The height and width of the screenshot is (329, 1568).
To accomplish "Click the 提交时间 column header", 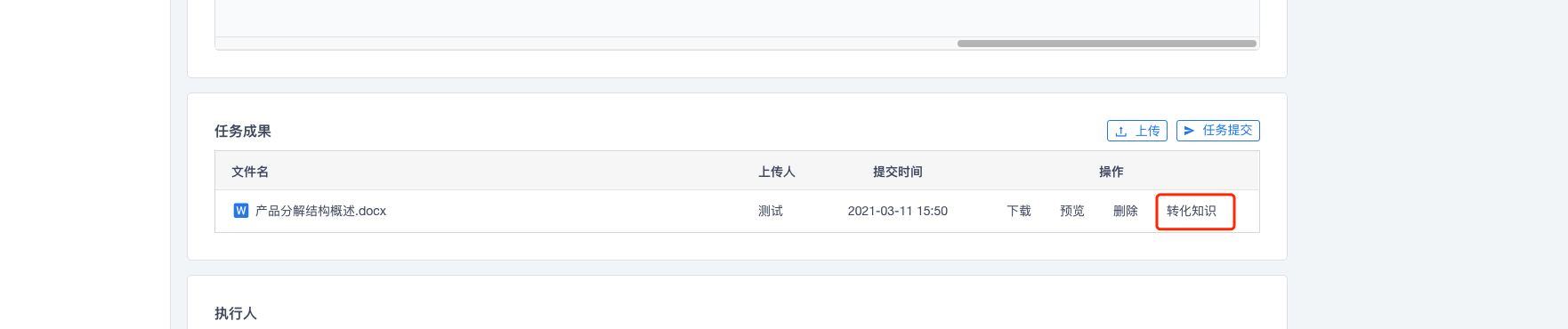I will pyautogui.click(x=898, y=172).
